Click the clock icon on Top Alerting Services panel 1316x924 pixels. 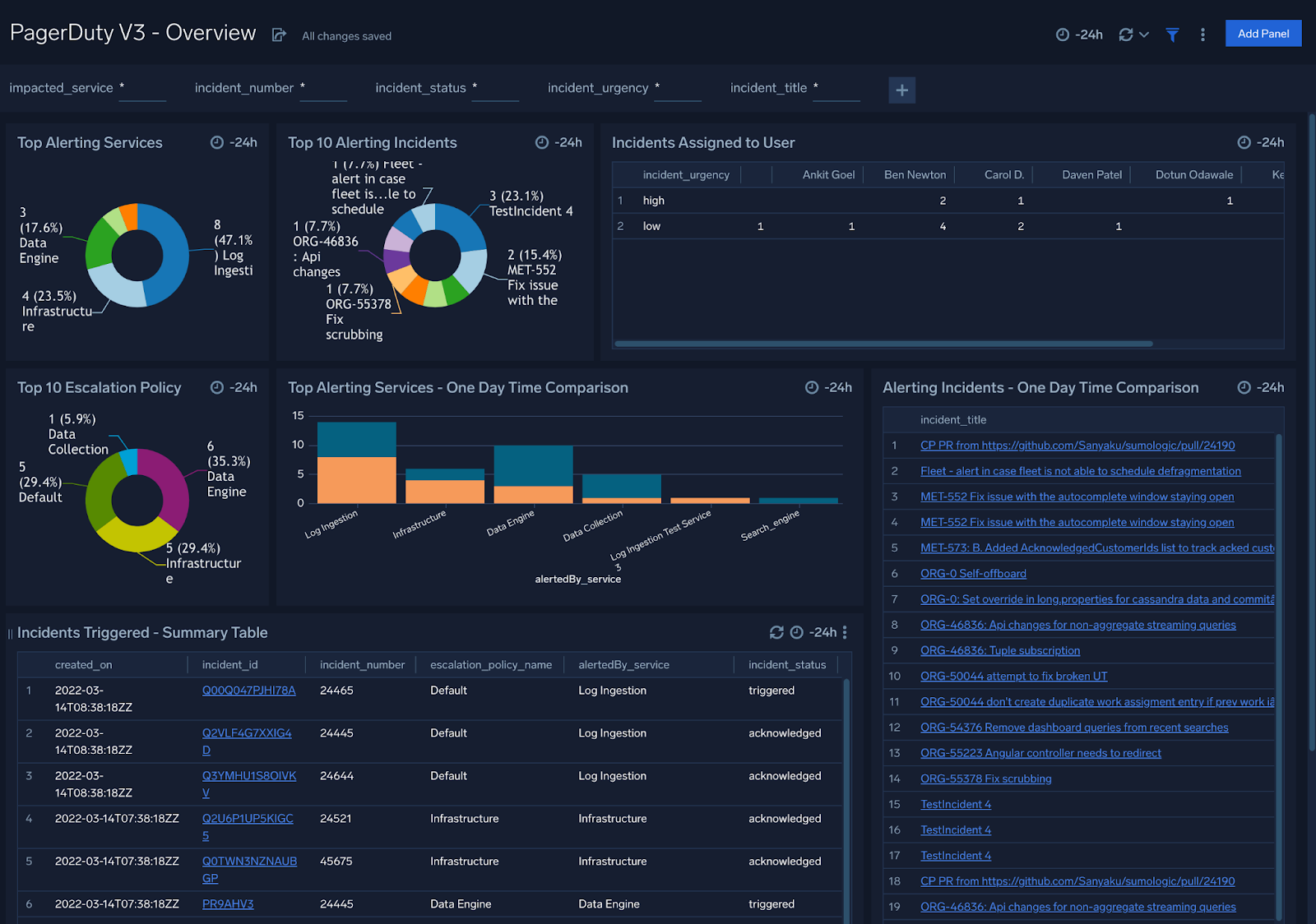pyautogui.click(x=217, y=142)
